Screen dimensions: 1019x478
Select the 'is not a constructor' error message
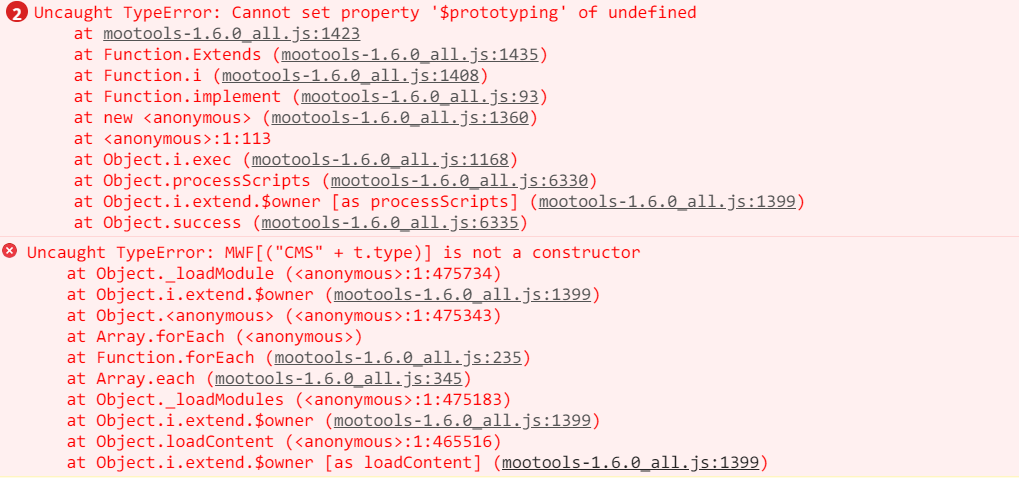point(333,252)
